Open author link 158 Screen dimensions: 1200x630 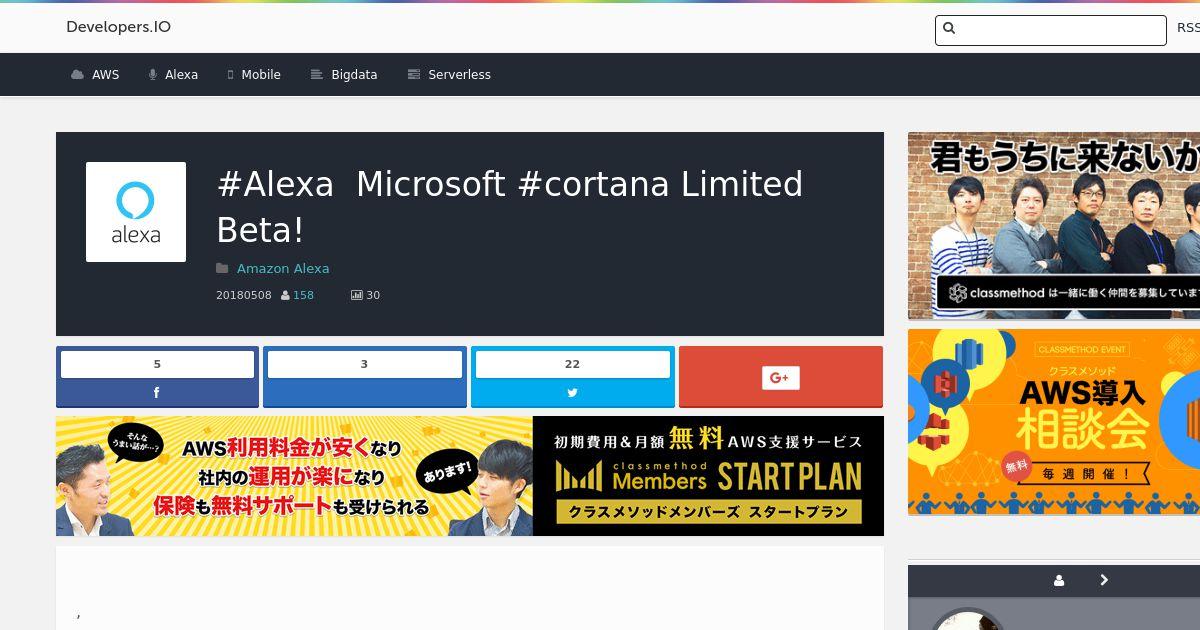tap(303, 295)
